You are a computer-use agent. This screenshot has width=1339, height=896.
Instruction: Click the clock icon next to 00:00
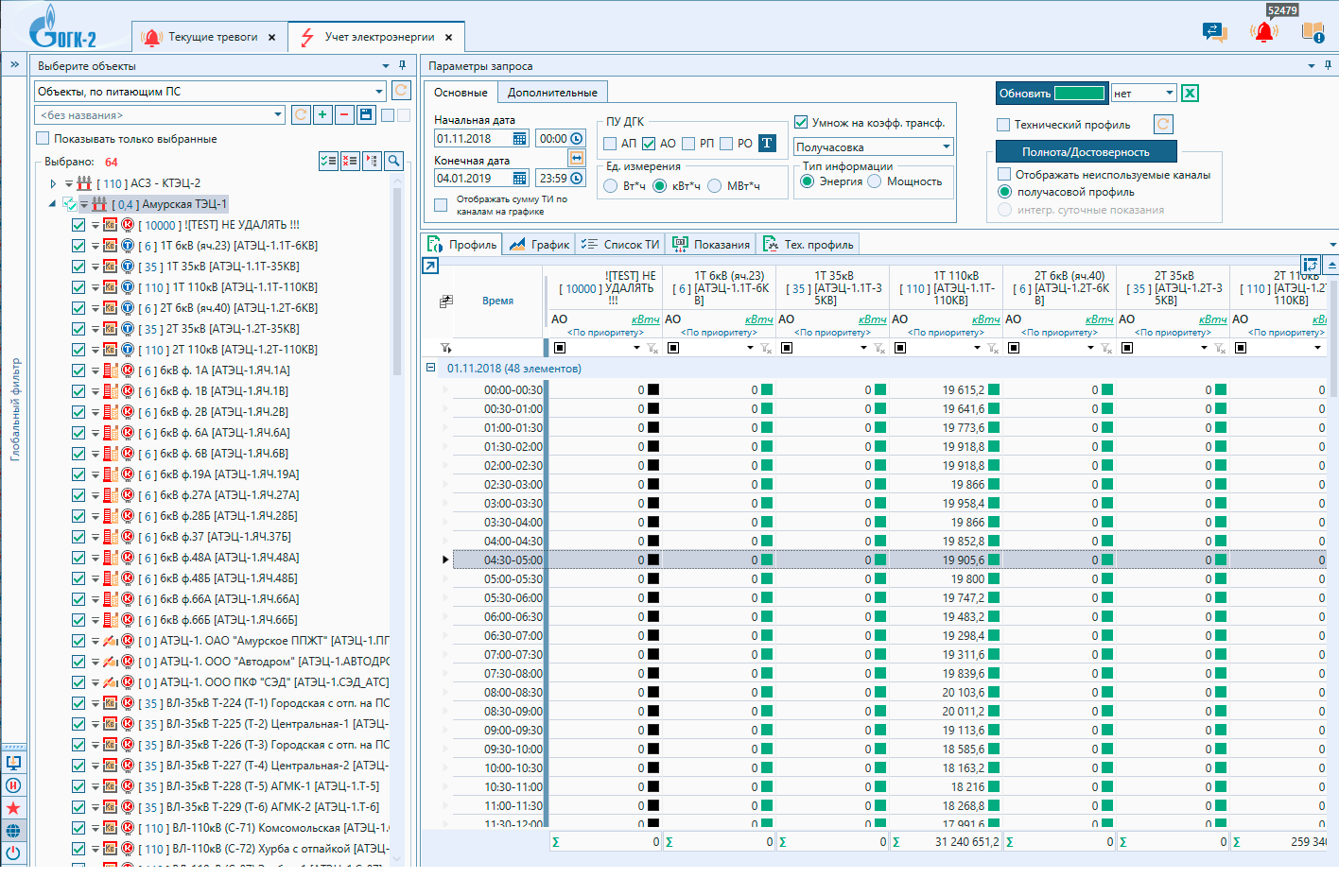point(576,138)
